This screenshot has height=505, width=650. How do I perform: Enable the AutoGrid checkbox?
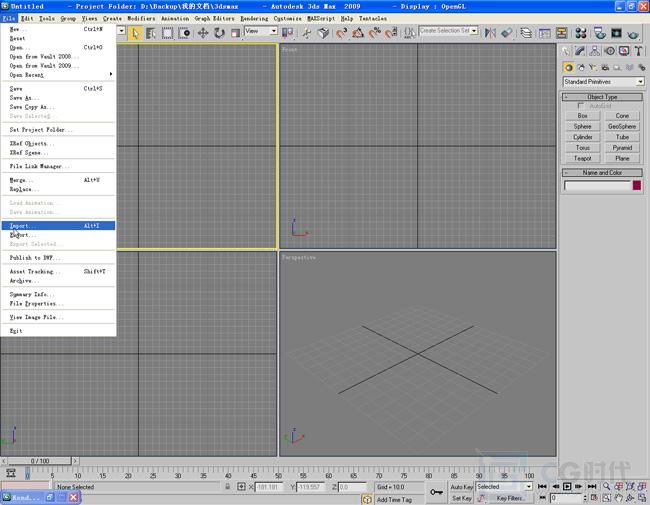pyautogui.click(x=581, y=106)
